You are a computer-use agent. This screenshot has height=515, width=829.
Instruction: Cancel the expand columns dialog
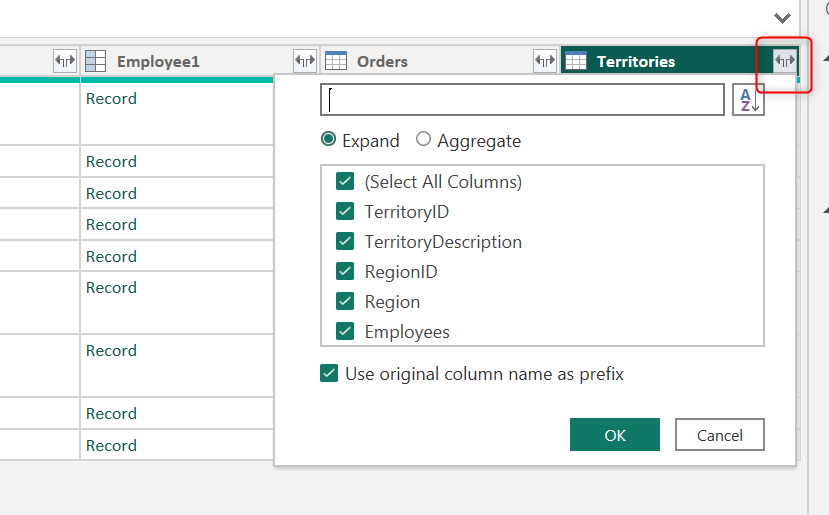[719, 435]
